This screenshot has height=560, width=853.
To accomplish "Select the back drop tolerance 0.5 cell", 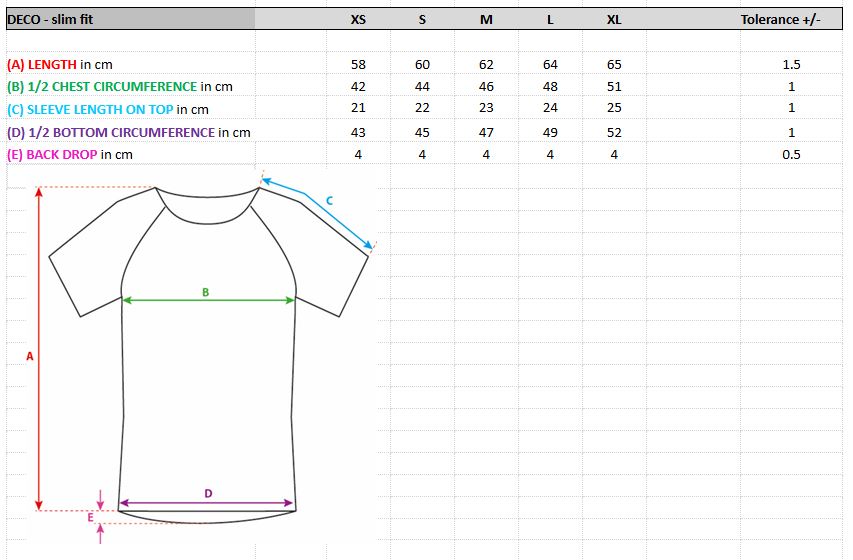I will point(792,155).
